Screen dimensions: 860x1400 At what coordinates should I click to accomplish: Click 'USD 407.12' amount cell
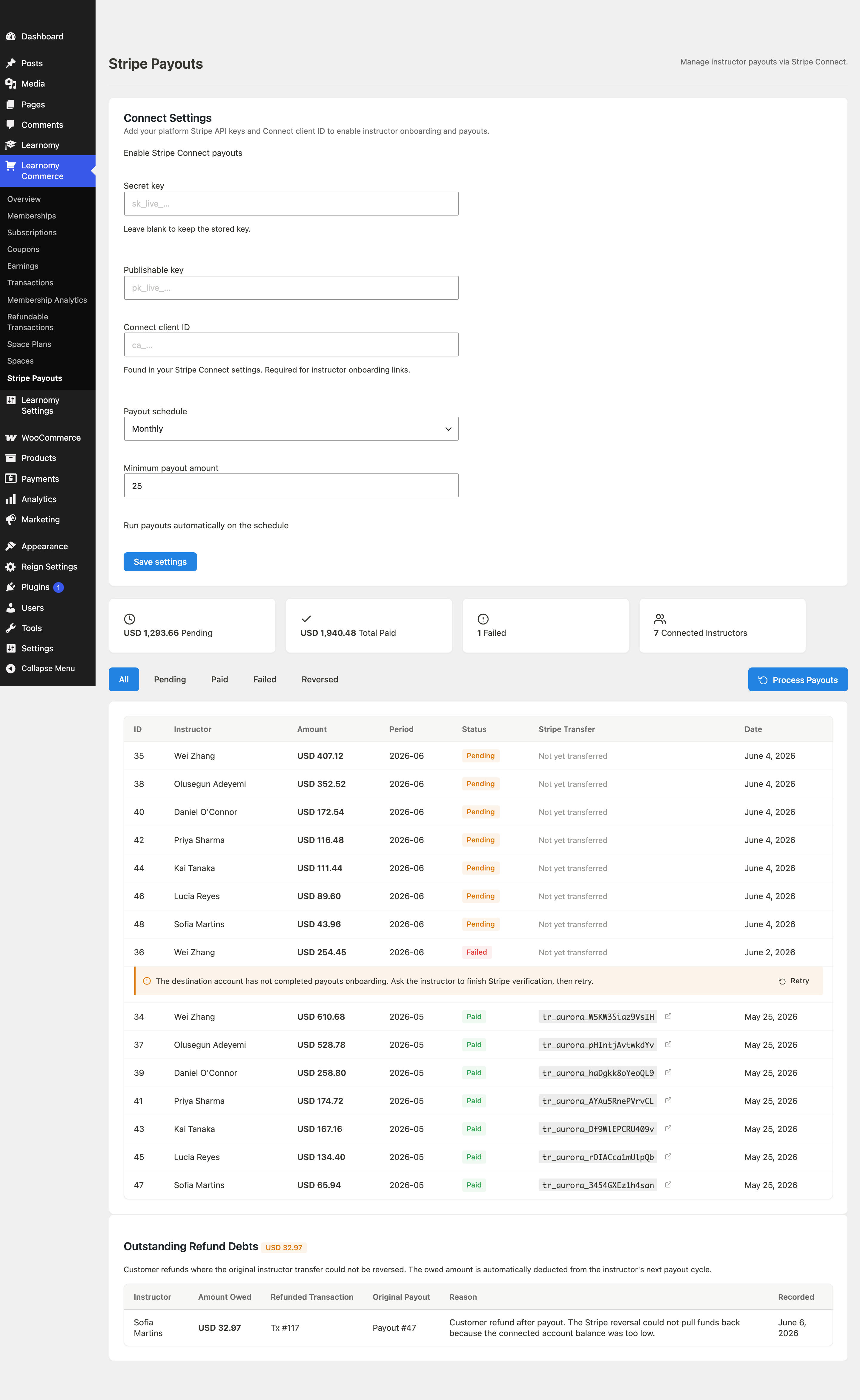pos(320,756)
